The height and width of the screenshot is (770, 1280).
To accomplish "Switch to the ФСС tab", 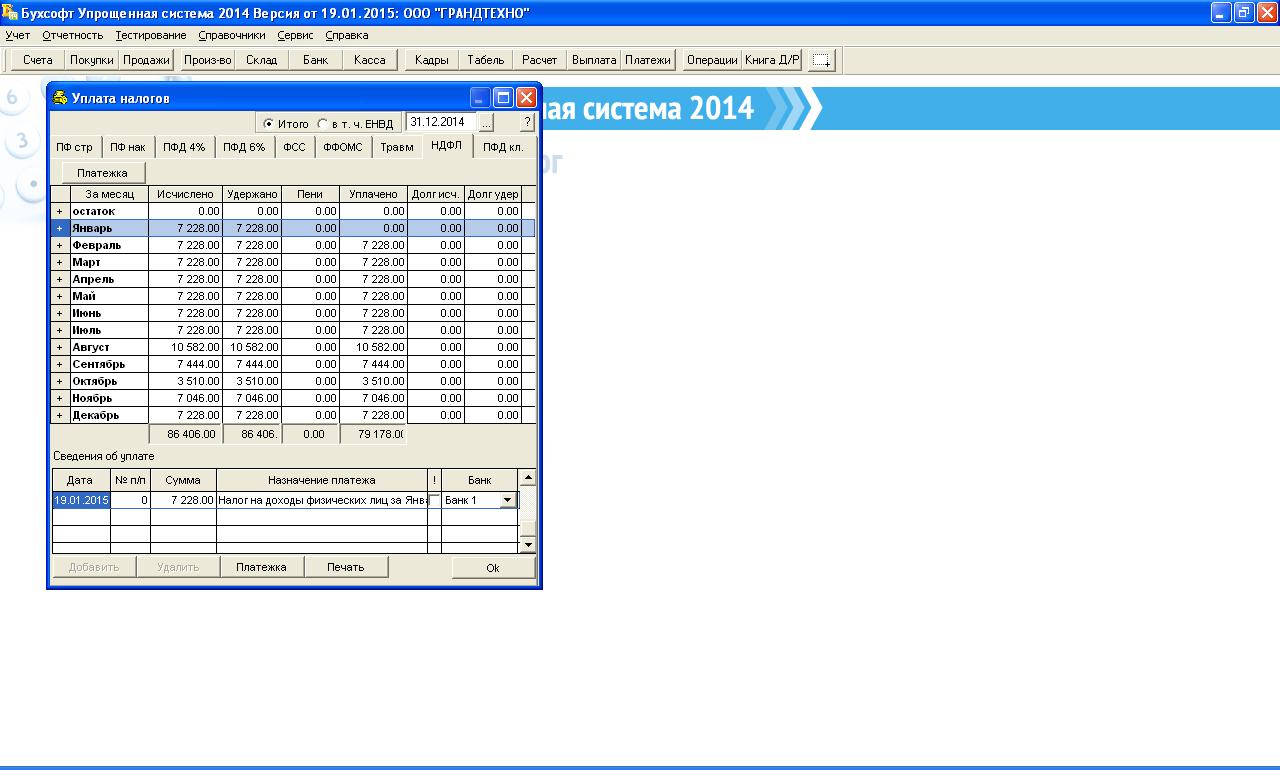I will [x=294, y=148].
